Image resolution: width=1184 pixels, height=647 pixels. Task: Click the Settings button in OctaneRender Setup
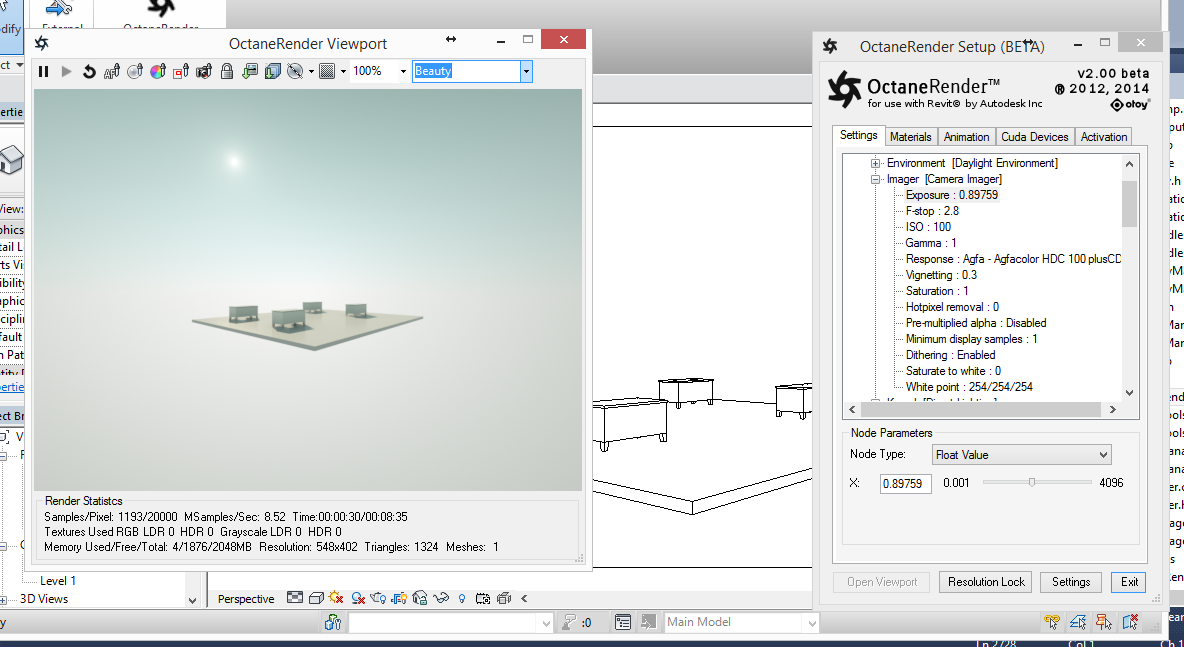tap(1071, 582)
